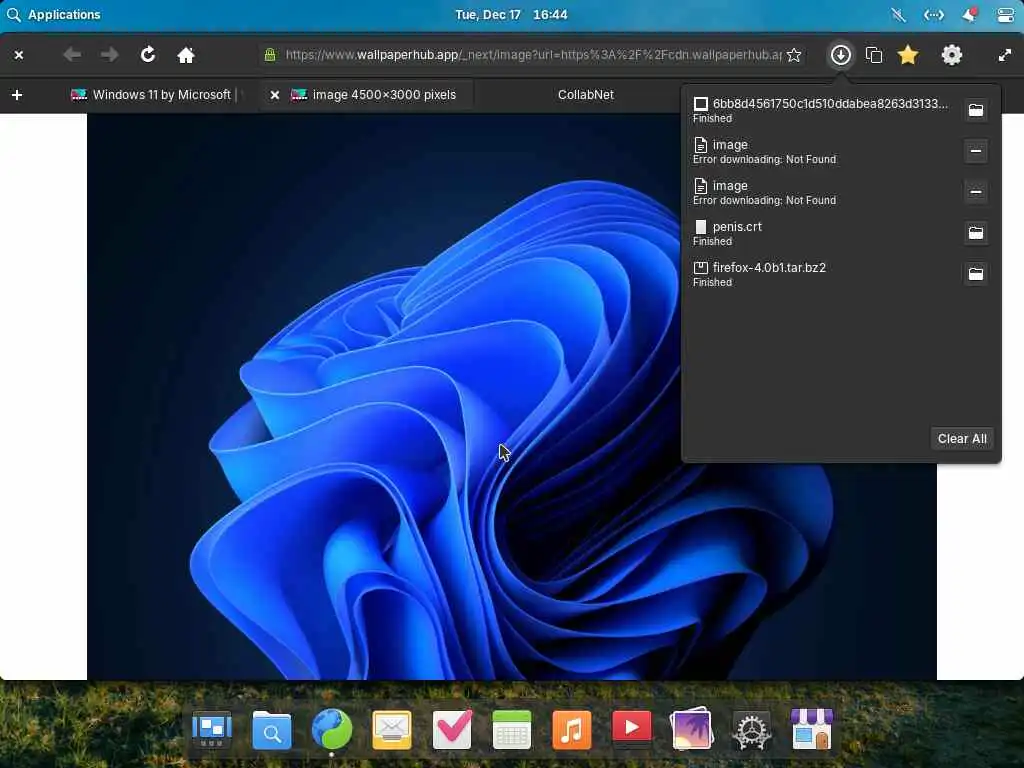Click the web browser globe dock icon
This screenshot has width=1024, height=768.
332,729
